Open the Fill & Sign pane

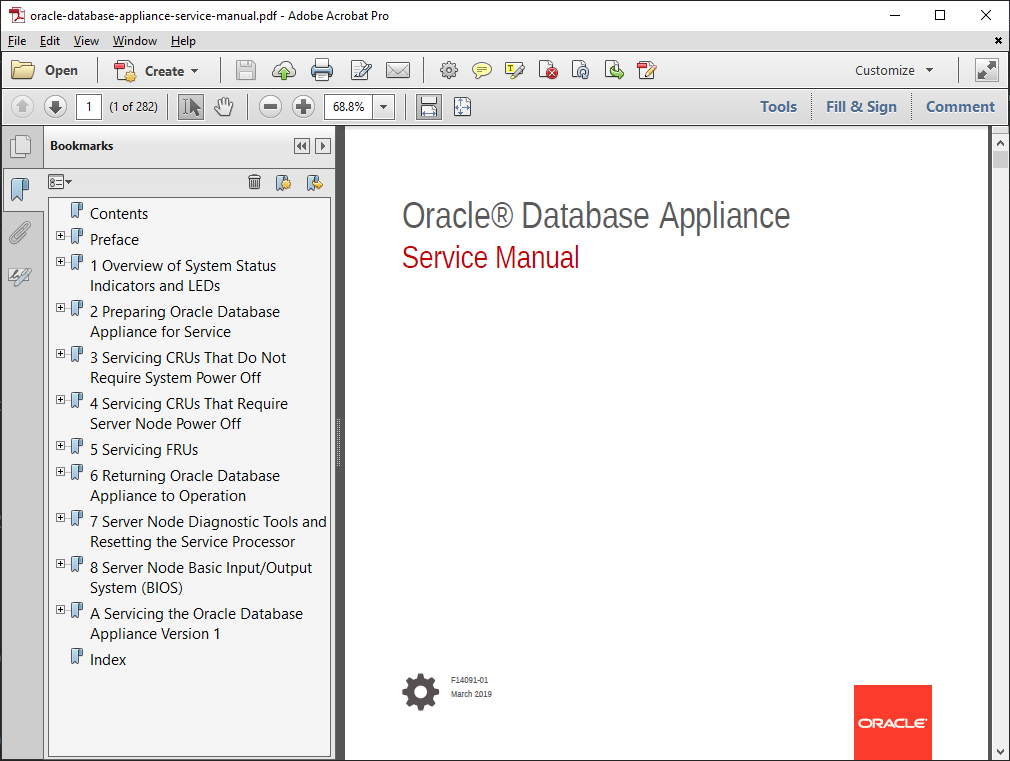tap(861, 106)
